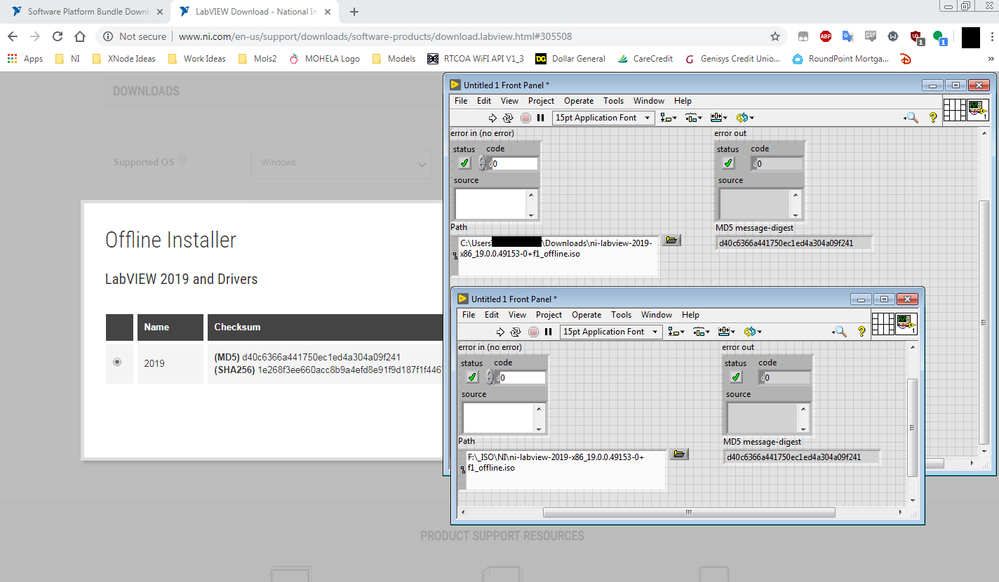The width and height of the screenshot is (999, 582).
Task: Expand Align Objects dropdown in lower window
Action: pos(675,332)
